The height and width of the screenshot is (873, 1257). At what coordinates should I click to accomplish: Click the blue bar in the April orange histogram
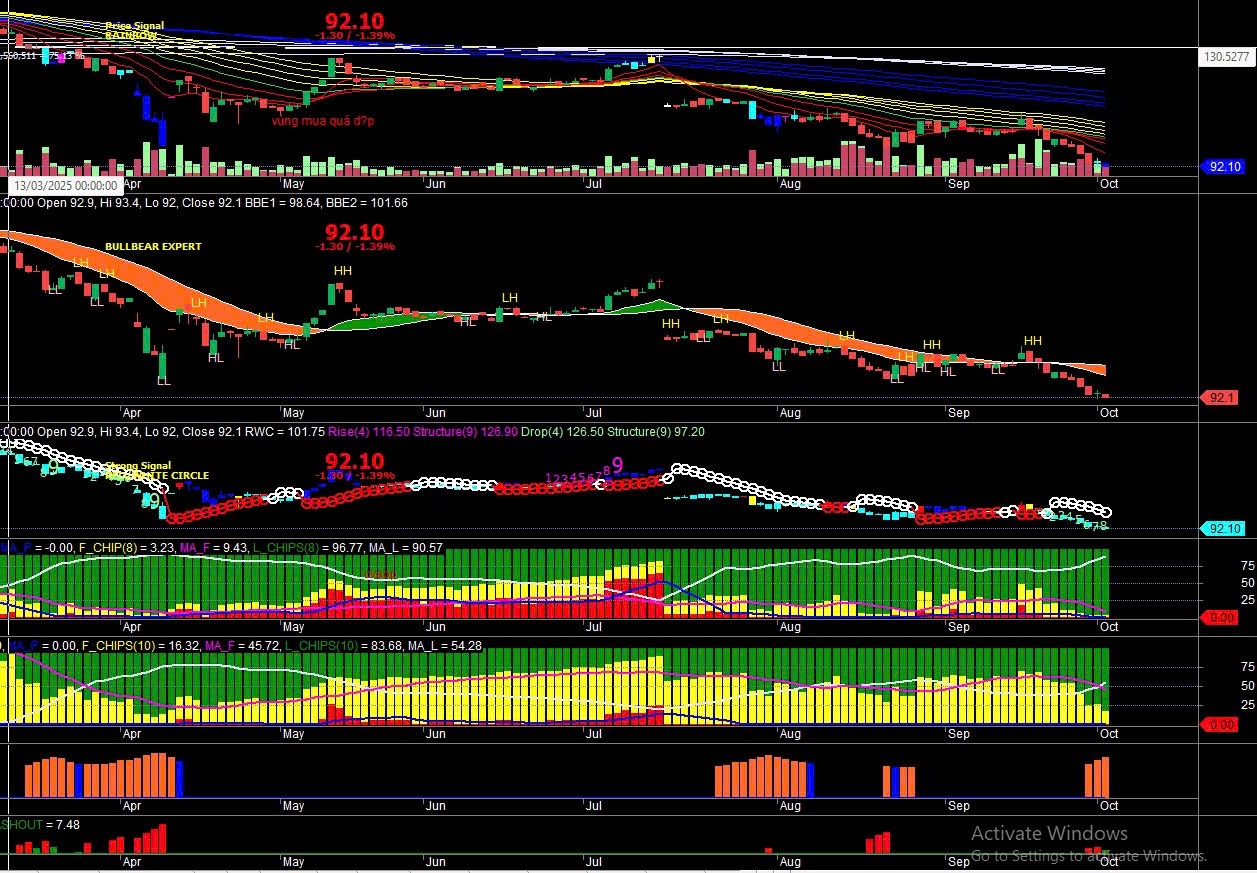181,778
